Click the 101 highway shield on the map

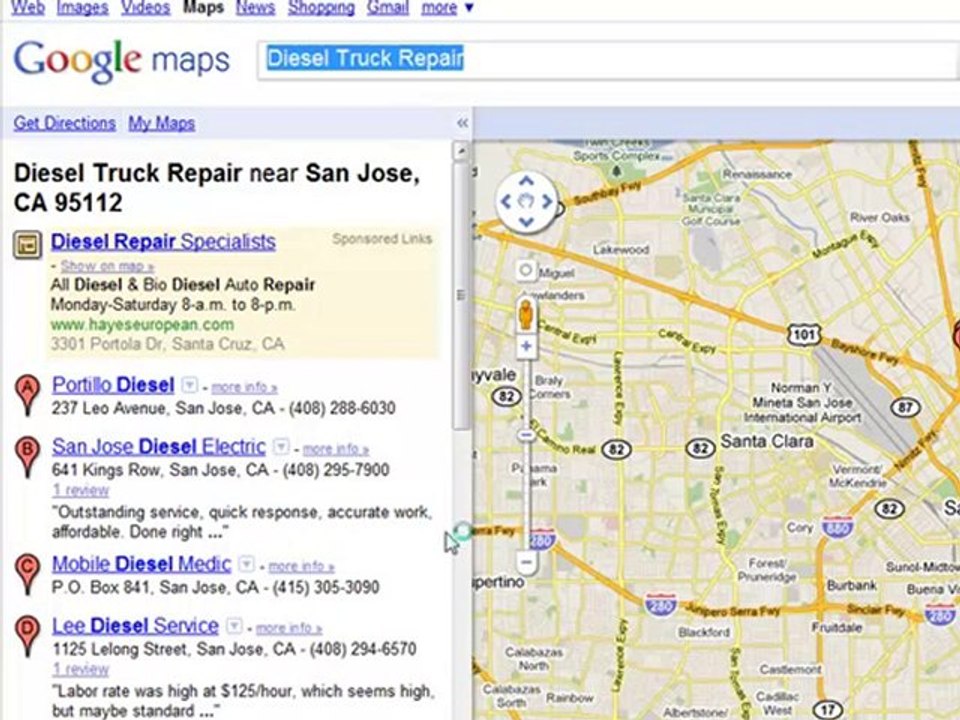[804, 334]
